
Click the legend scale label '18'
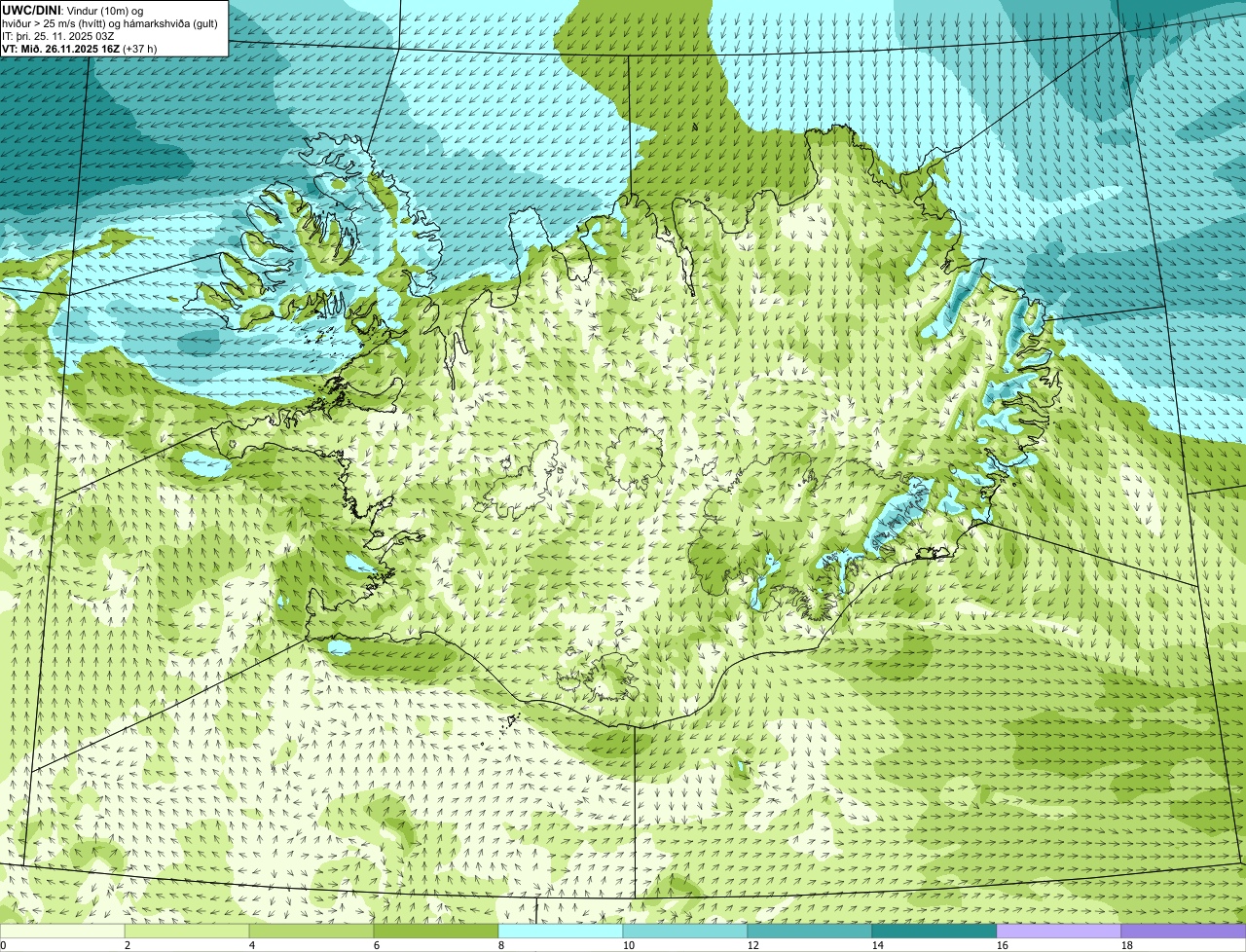[1127, 945]
